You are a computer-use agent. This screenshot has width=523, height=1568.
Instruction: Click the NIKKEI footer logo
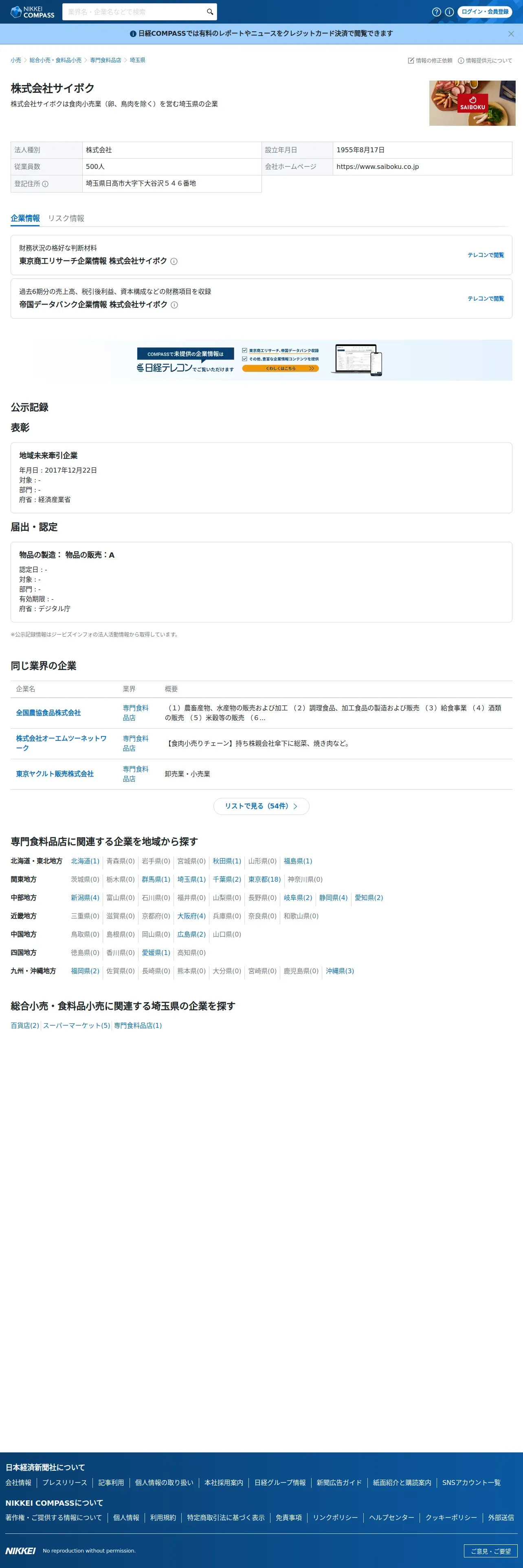[x=20, y=1550]
